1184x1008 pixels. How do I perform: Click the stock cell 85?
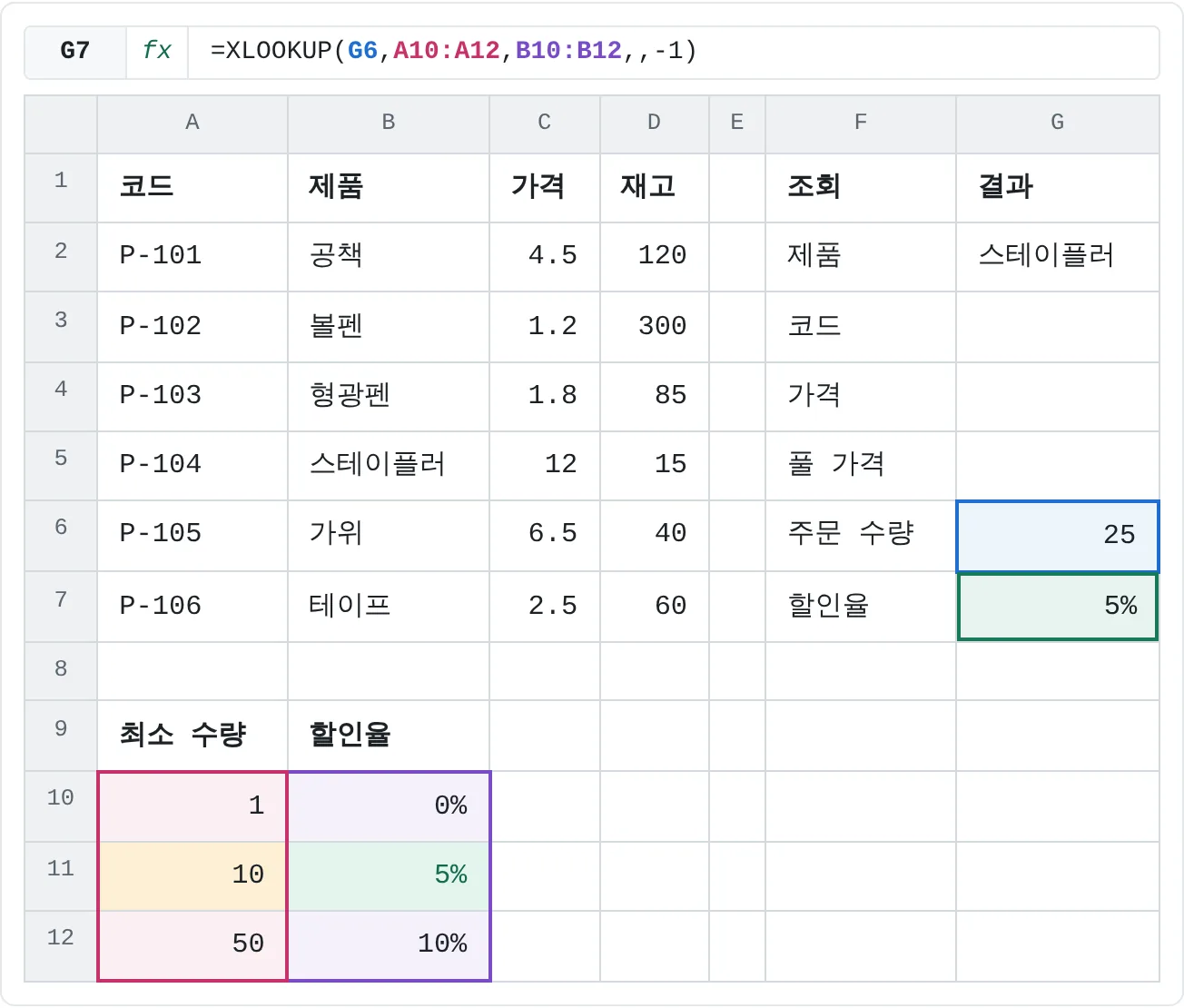tap(655, 397)
